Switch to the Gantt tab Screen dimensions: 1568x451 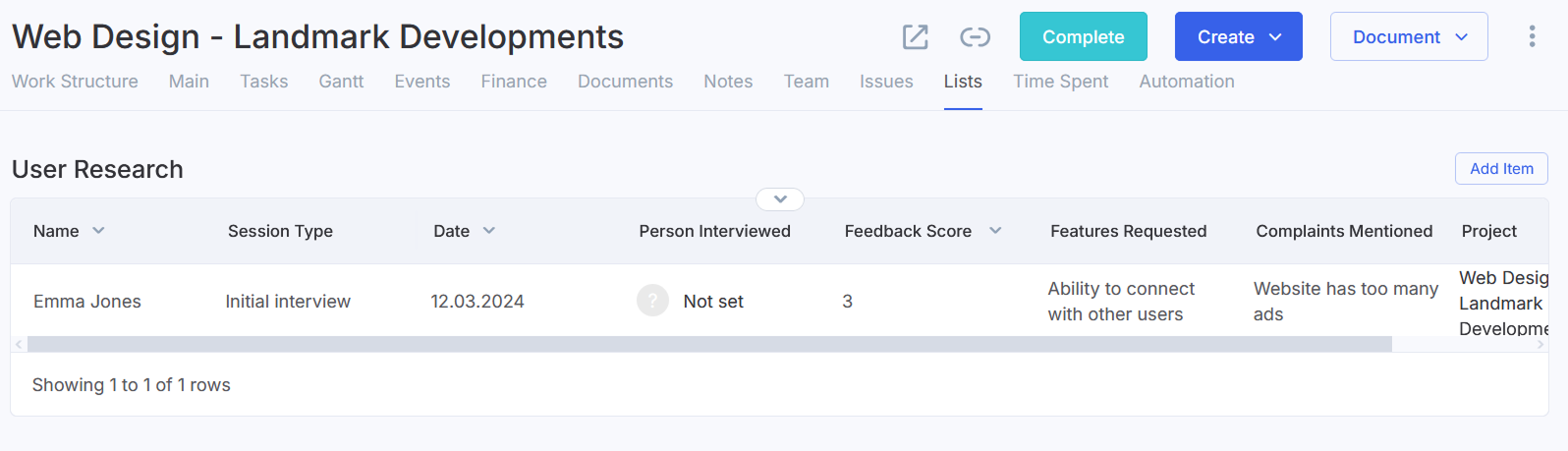pos(341,82)
